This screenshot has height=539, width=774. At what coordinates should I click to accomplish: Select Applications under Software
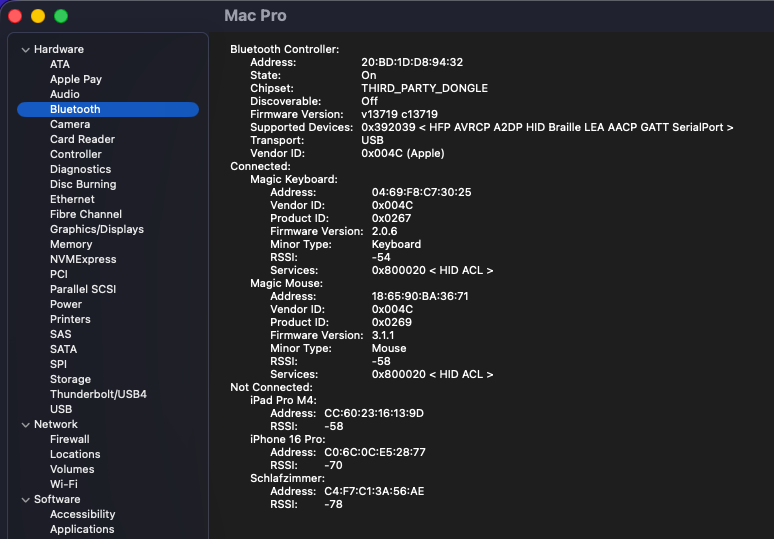coord(82,529)
